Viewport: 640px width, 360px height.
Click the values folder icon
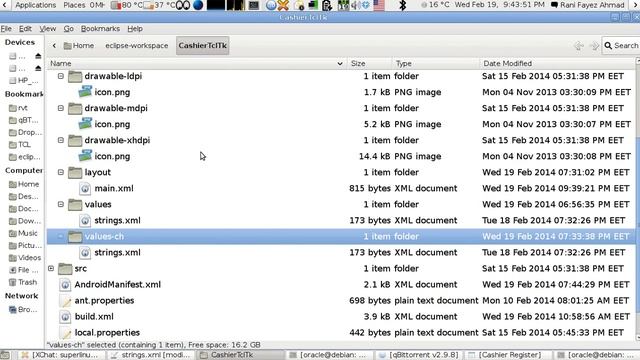(75, 204)
